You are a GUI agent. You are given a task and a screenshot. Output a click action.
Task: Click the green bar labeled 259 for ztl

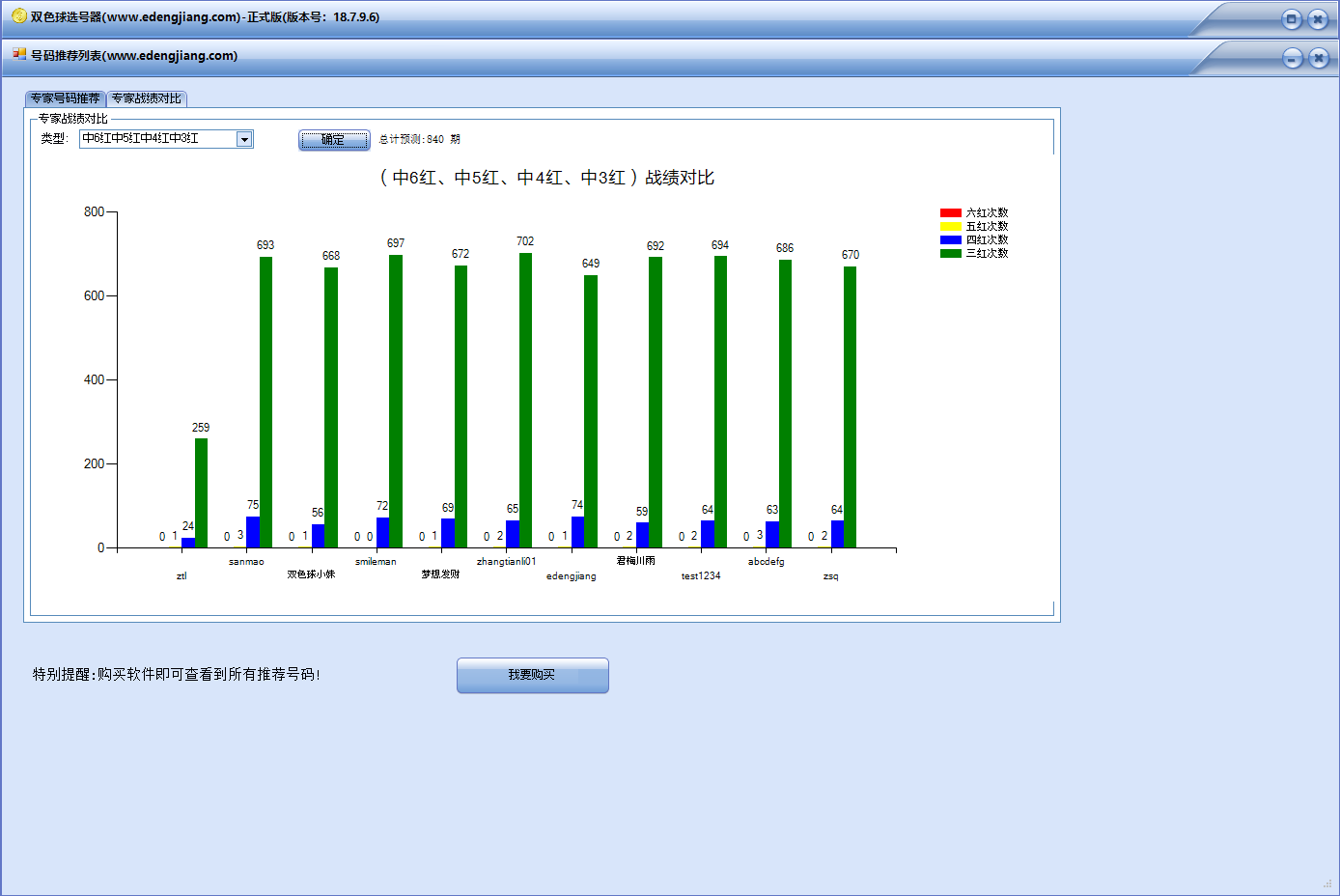(201, 492)
